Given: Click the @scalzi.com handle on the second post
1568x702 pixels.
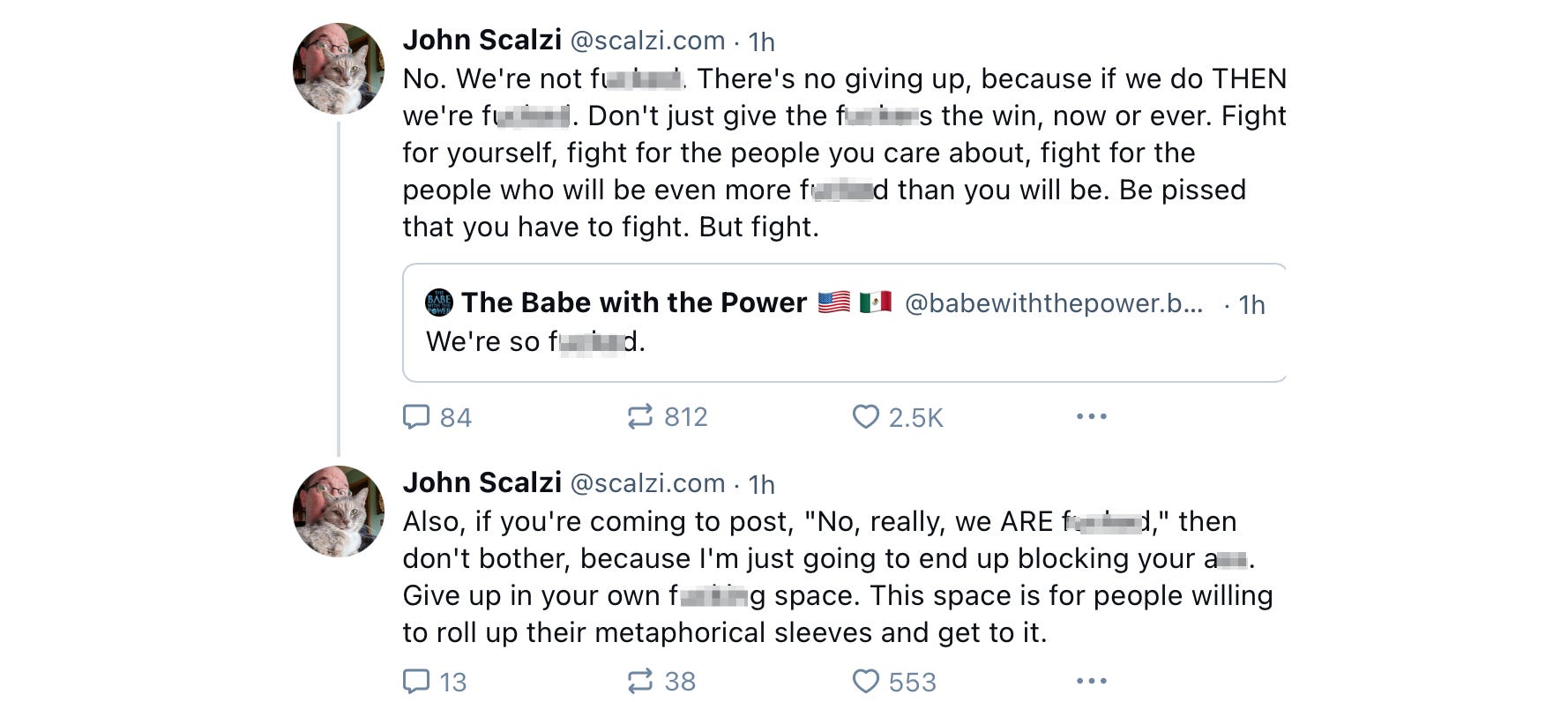Looking at the screenshot, I should click(x=647, y=483).
